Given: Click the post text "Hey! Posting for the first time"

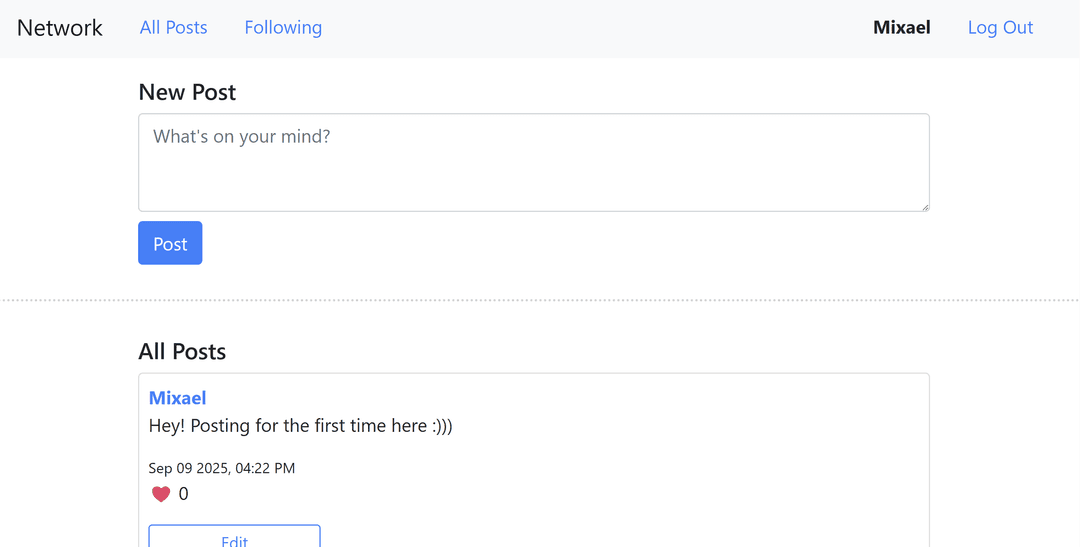Looking at the screenshot, I should click(300, 426).
